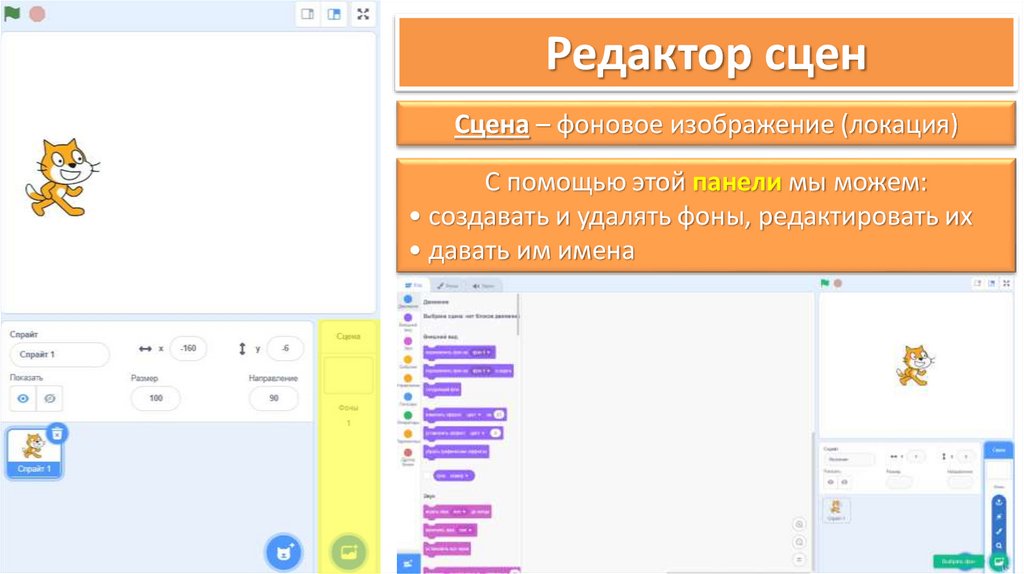Click surprise backdrop icon in small popup menu
Image resolution: width=1024 pixels, height=574 pixels.
999,517
